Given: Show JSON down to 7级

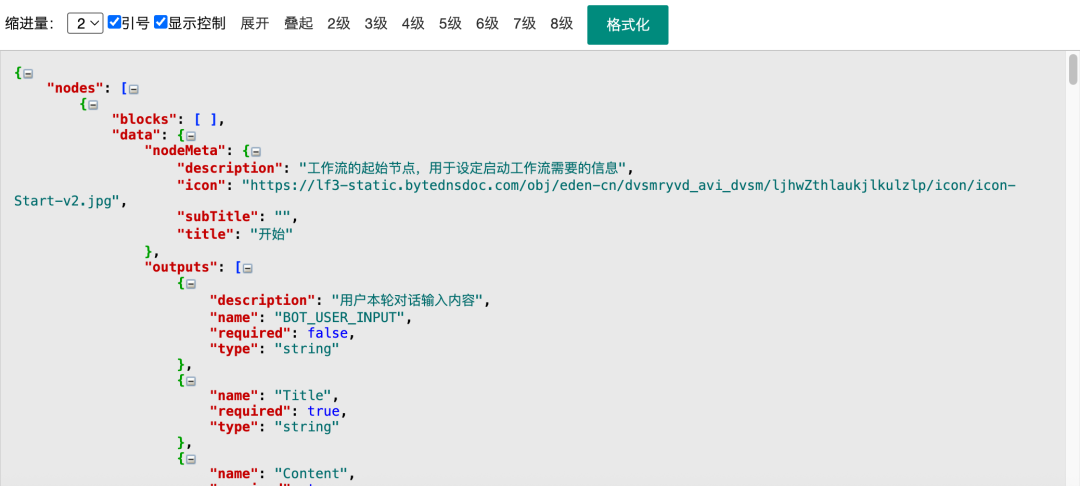Looking at the screenshot, I should pyautogui.click(x=525, y=23).
